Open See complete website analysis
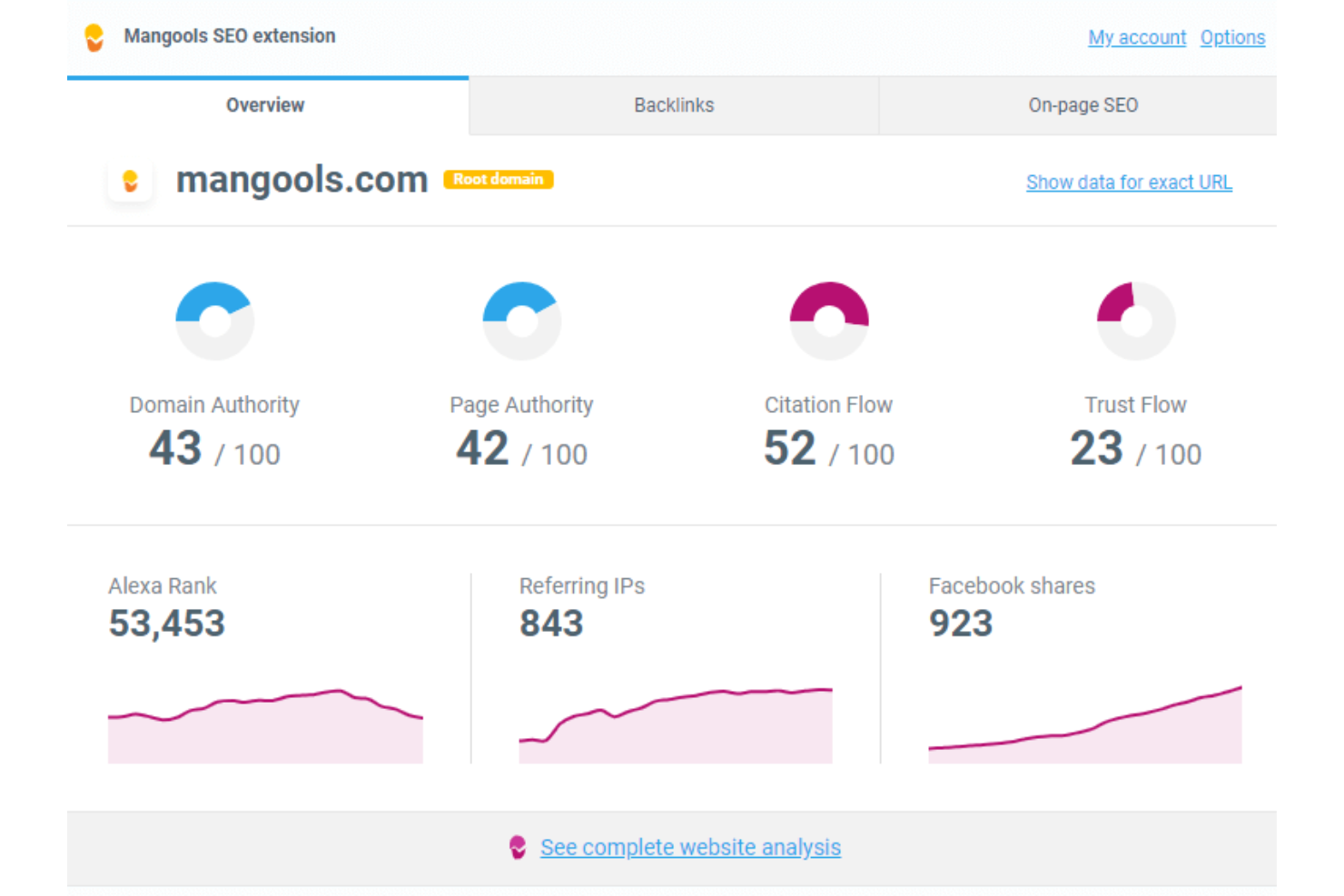The width and height of the screenshot is (1344, 896). point(690,847)
